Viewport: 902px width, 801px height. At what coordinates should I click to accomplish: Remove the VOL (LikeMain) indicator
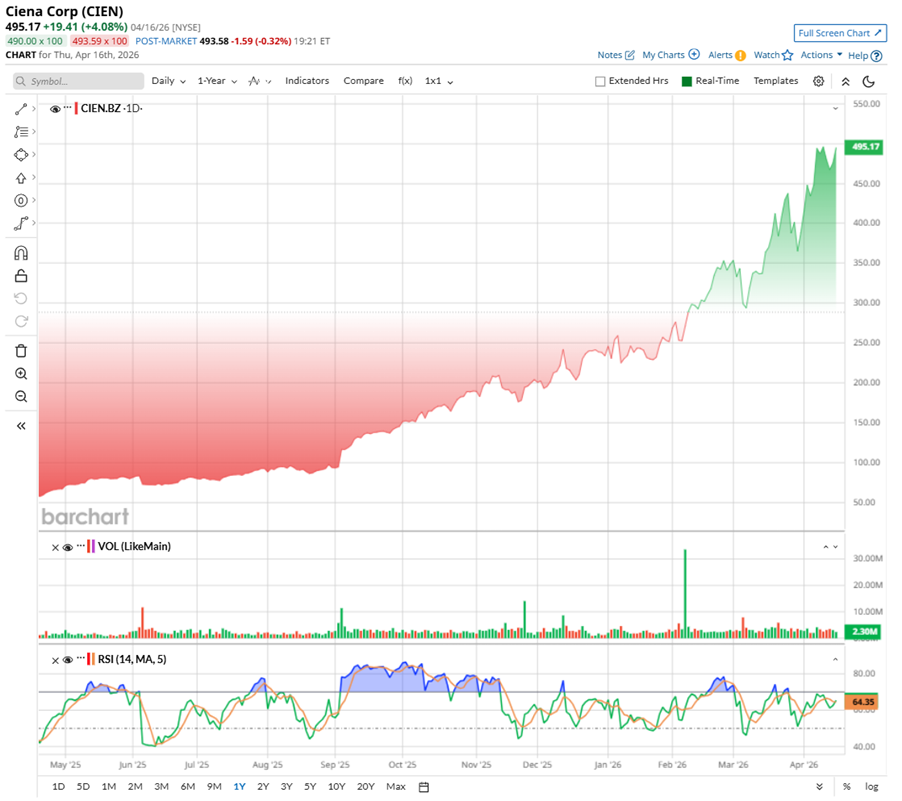click(x=55, y=547)
